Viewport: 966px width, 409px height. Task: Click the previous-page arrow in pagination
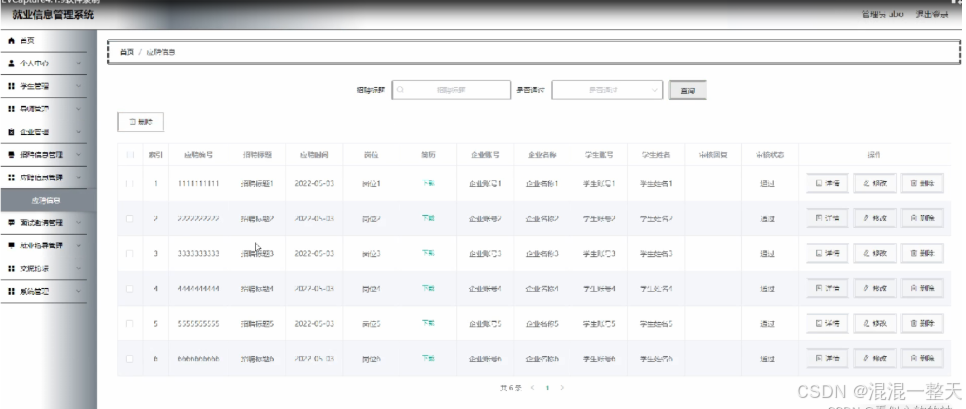(532, 388)
